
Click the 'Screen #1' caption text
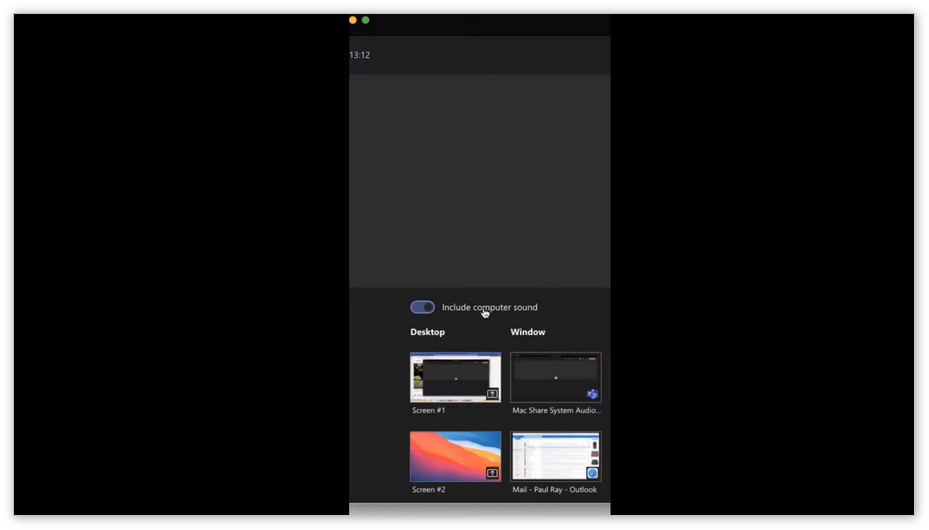click(x=429, y=410)
